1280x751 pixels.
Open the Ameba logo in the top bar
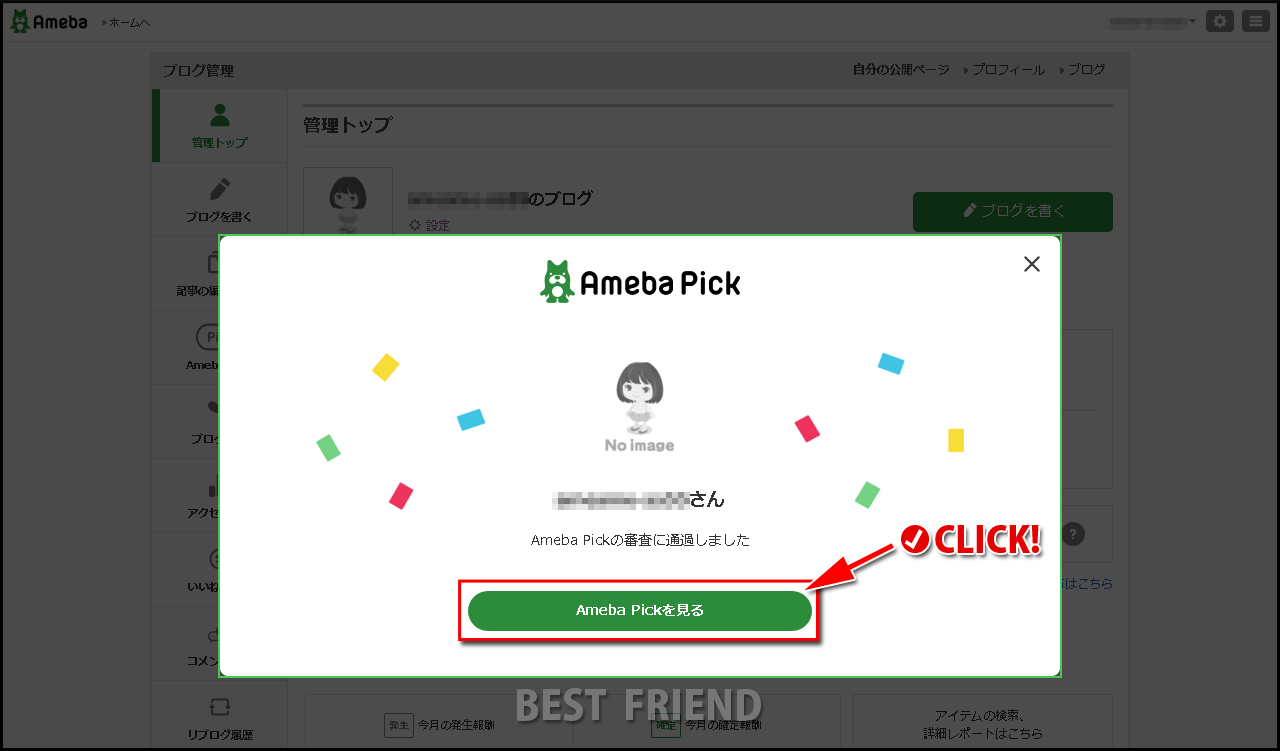click(49, 22)
